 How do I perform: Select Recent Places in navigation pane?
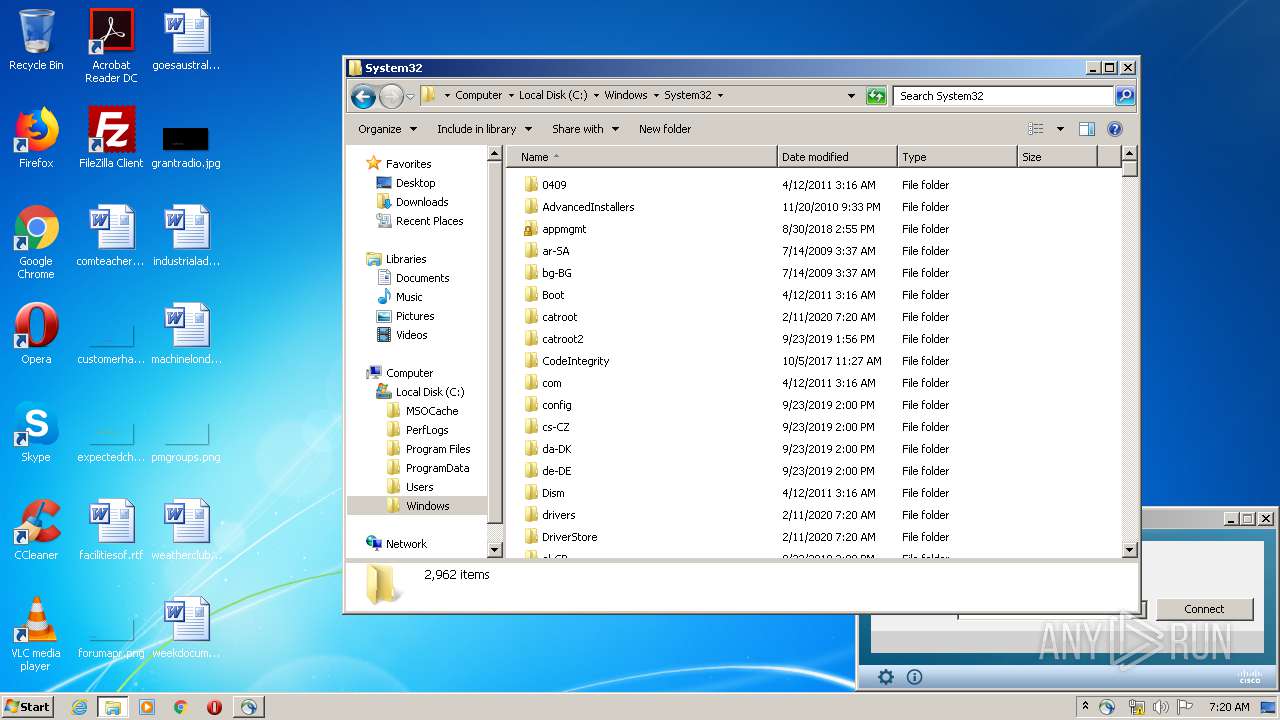429,221
